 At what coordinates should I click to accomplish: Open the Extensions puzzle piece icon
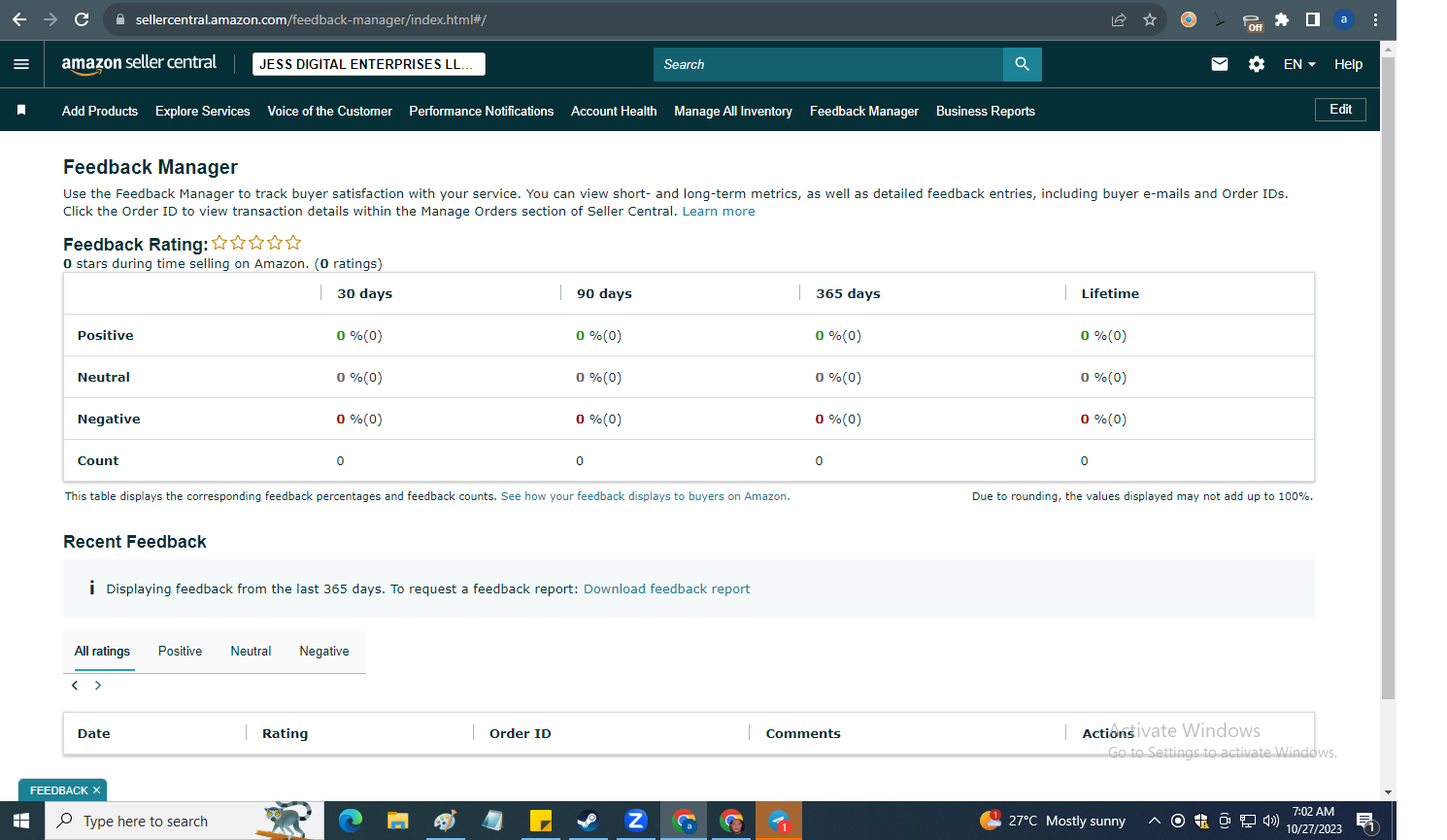coord(1282,19)
